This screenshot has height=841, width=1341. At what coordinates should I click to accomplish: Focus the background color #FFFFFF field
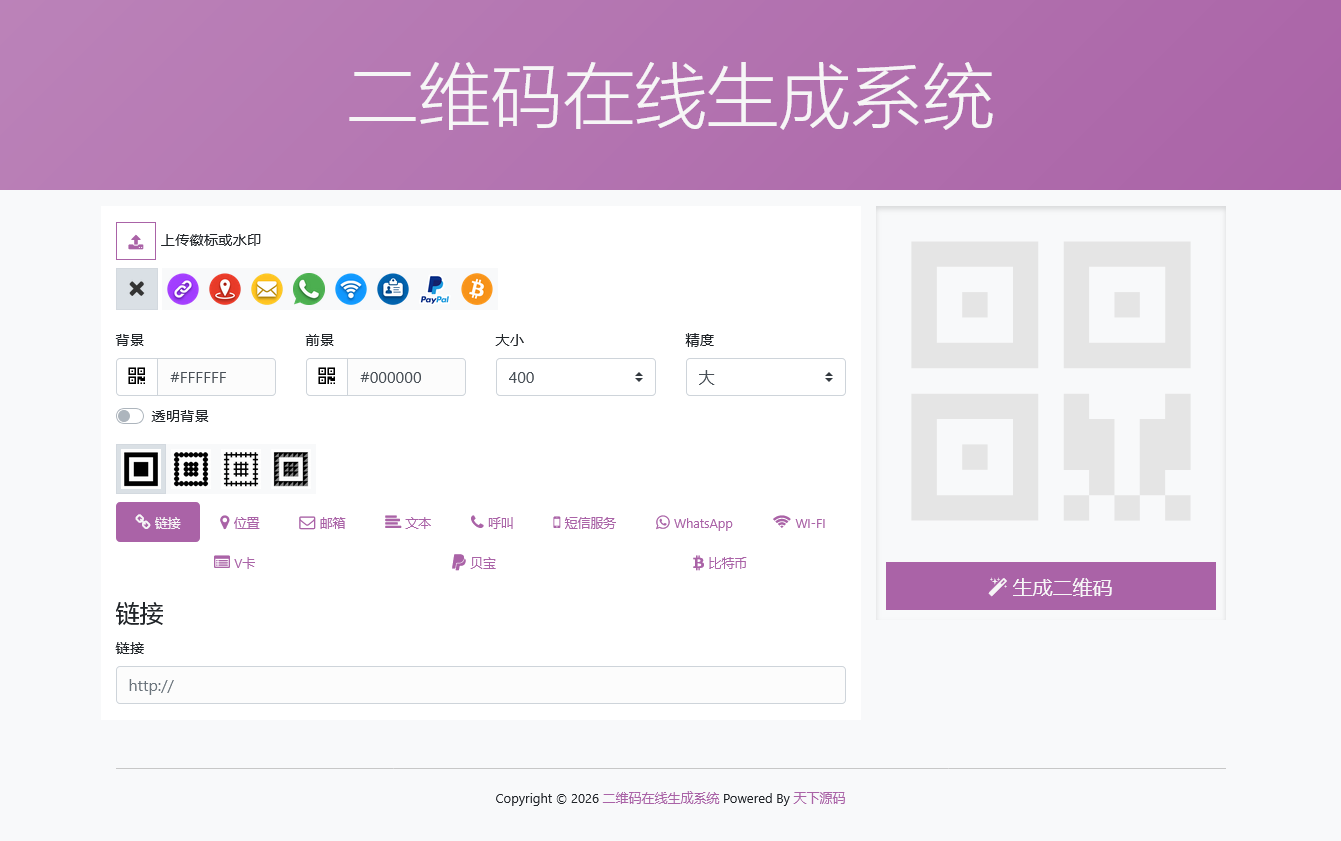click(216, 377)
